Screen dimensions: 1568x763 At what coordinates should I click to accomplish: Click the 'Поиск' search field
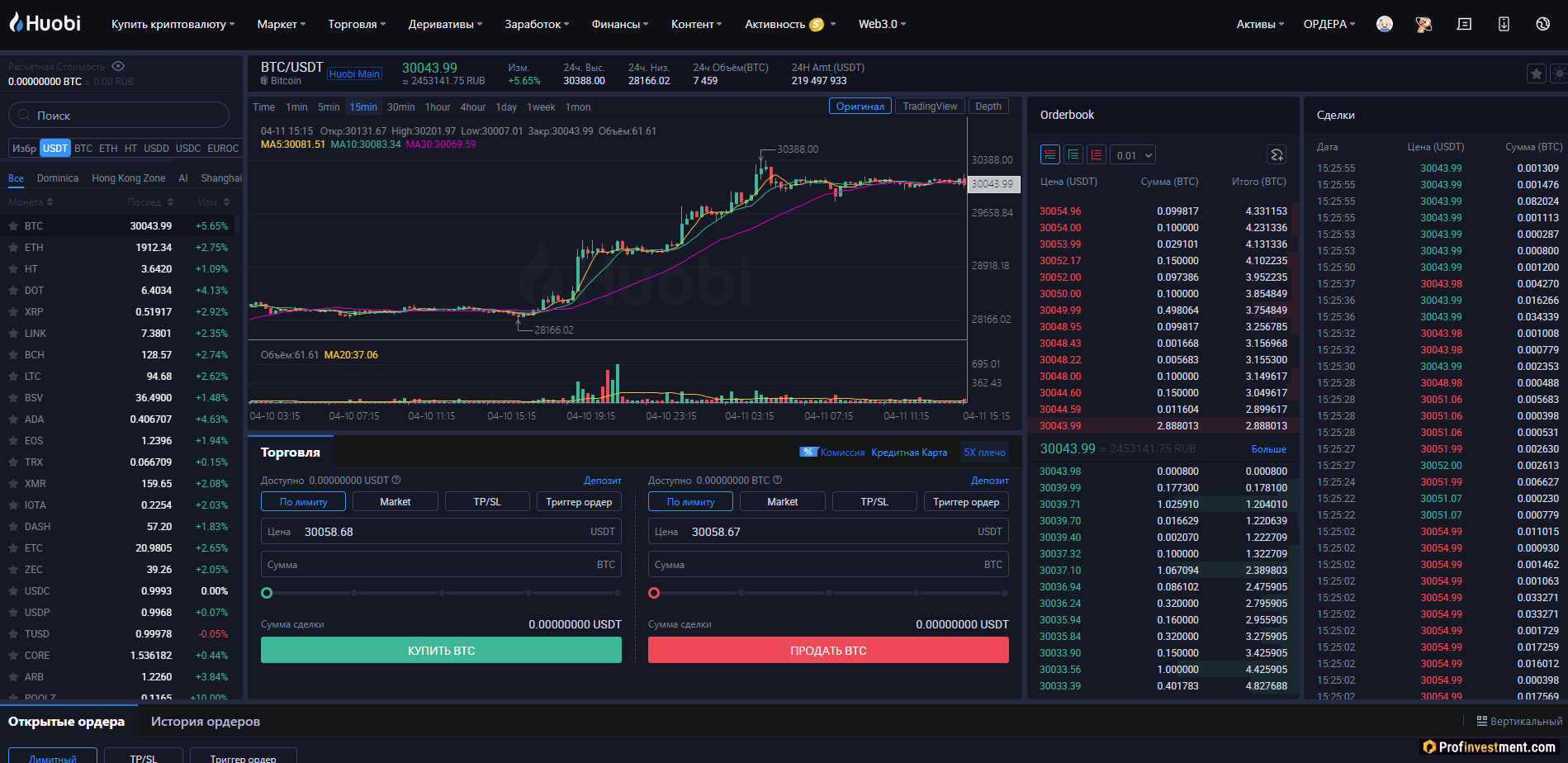(119, 116)
